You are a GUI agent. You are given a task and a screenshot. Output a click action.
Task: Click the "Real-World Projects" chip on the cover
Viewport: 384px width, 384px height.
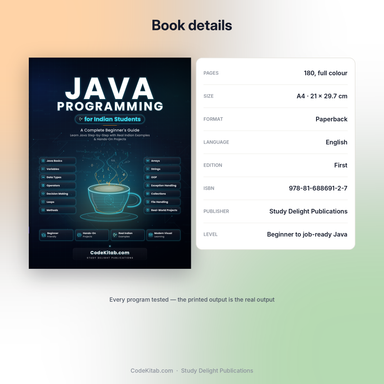(x=162, y=210)
